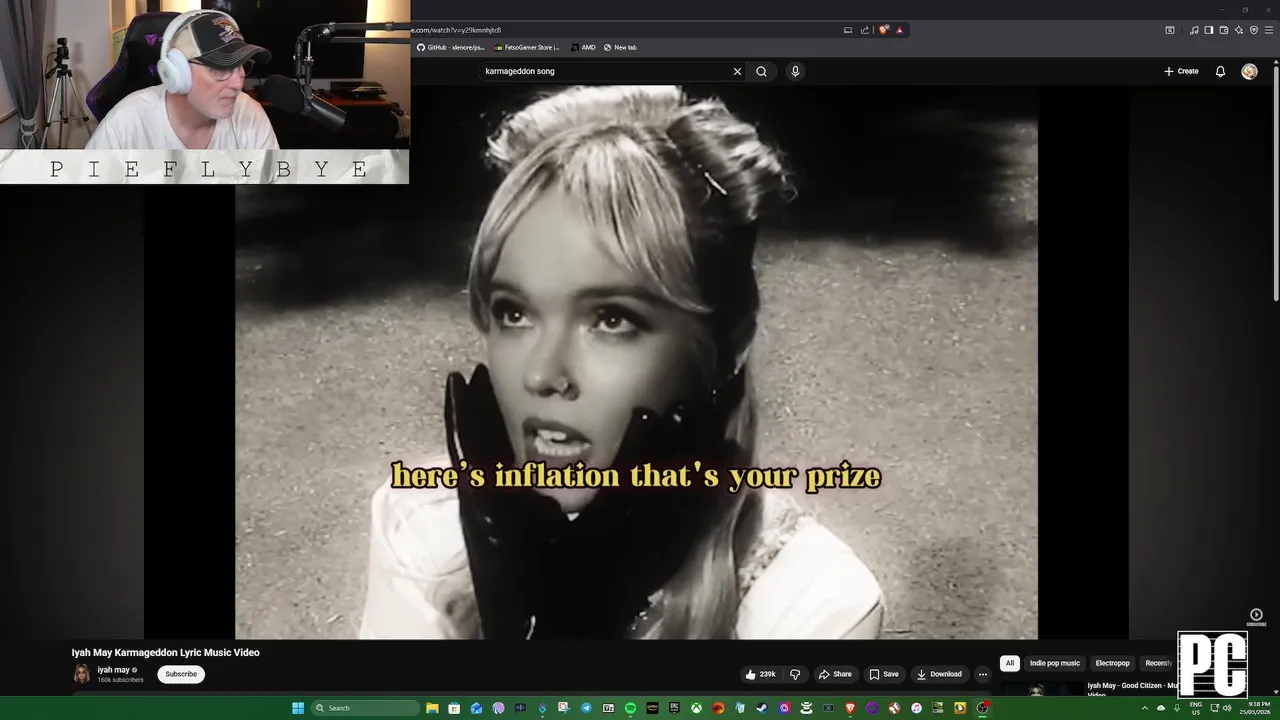Click the video player frame to pause
This screenshot has width=1280, height=720.
636,362
